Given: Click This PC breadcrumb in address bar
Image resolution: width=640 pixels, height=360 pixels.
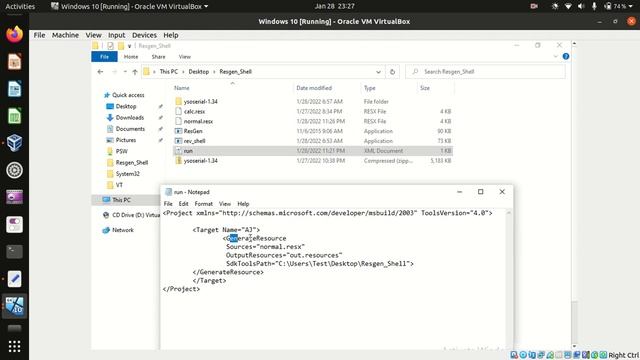Looking at the screenshot, I should (169, 72).
